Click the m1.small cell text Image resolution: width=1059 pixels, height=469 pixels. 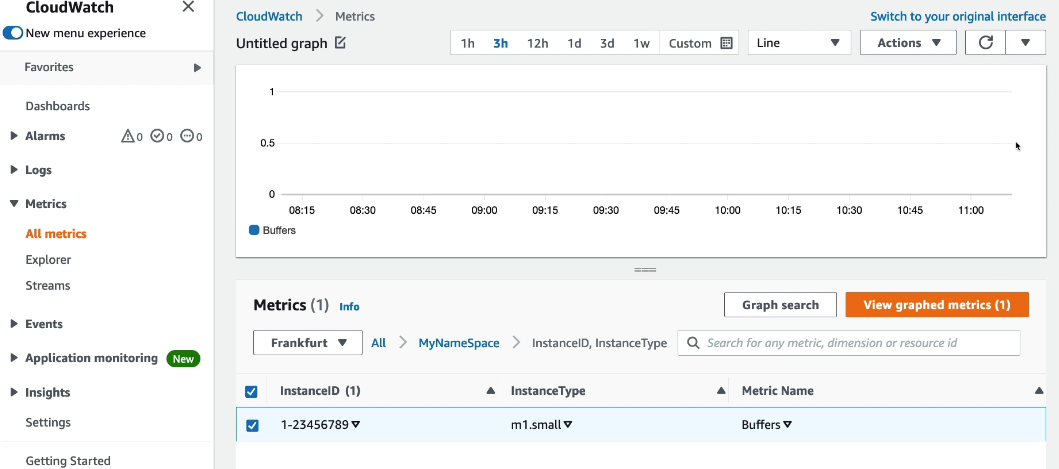point(536,425)
